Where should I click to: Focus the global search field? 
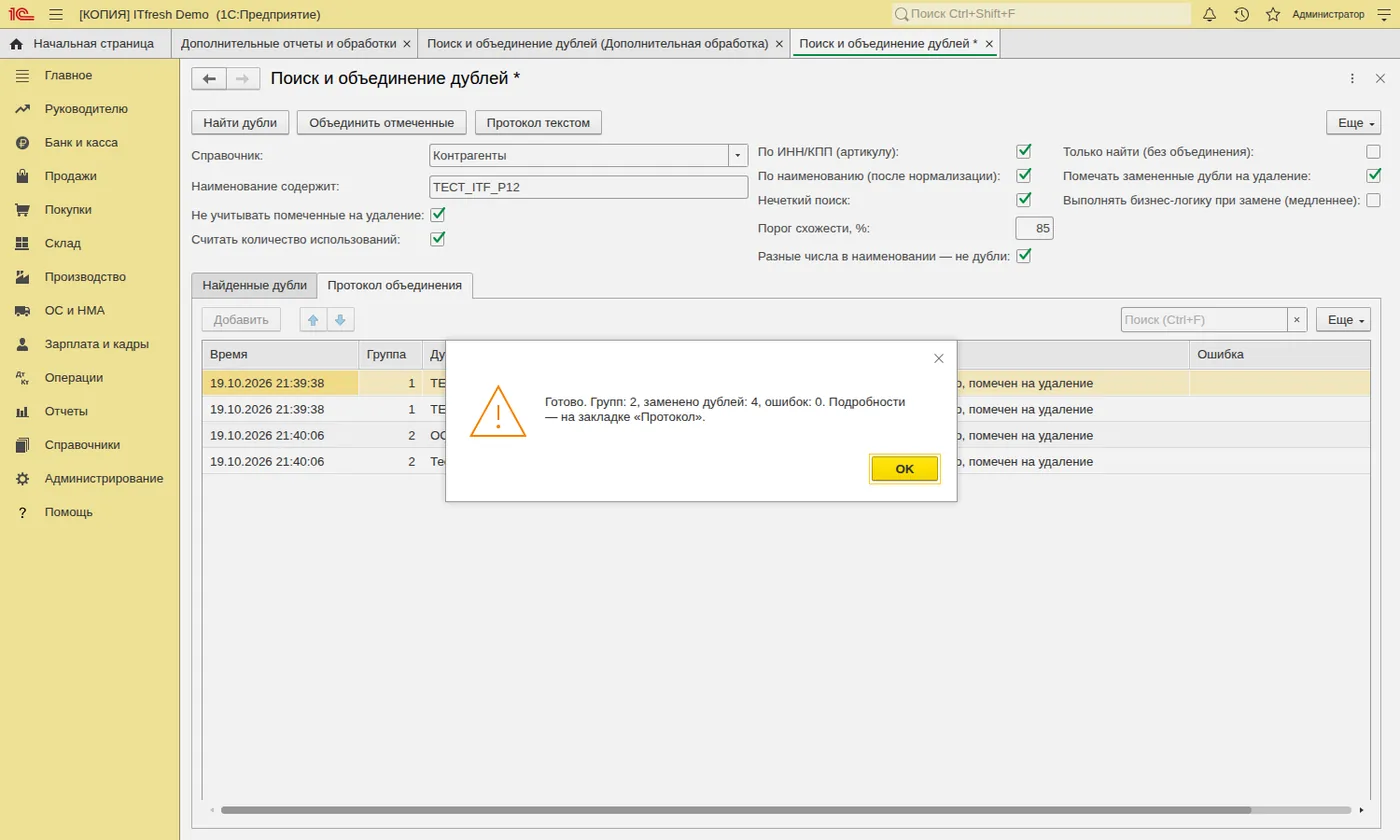[x=1041, y=14]
